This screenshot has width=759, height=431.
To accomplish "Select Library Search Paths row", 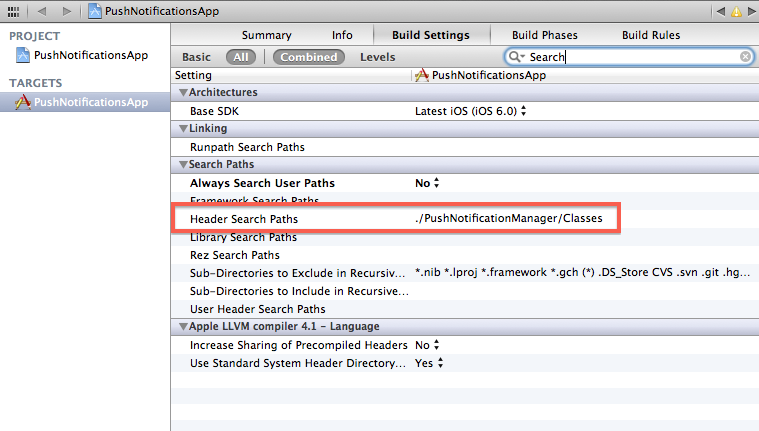I will (465, 237).
